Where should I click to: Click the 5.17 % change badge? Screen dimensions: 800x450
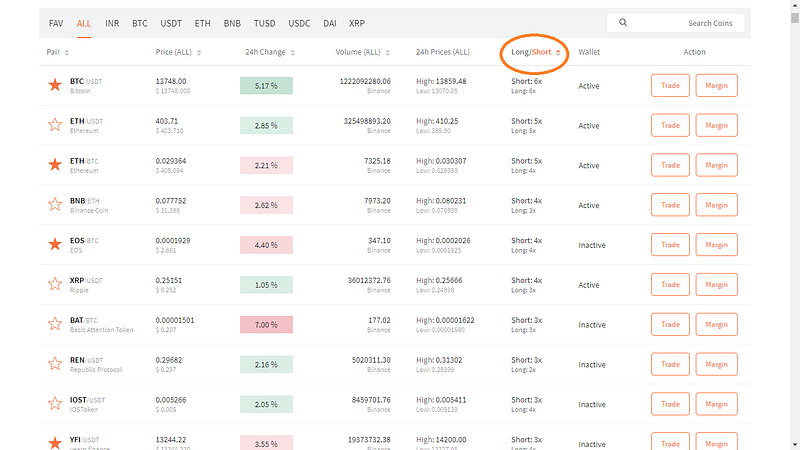[x=266, y=86]
